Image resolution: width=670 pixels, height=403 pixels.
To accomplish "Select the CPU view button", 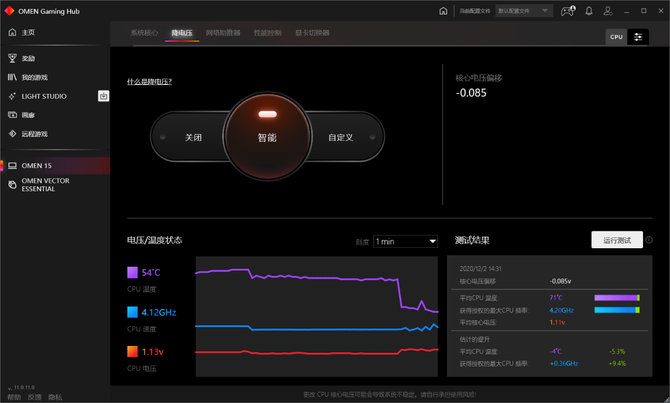I will pyautogui.click(x=616, y=37).
